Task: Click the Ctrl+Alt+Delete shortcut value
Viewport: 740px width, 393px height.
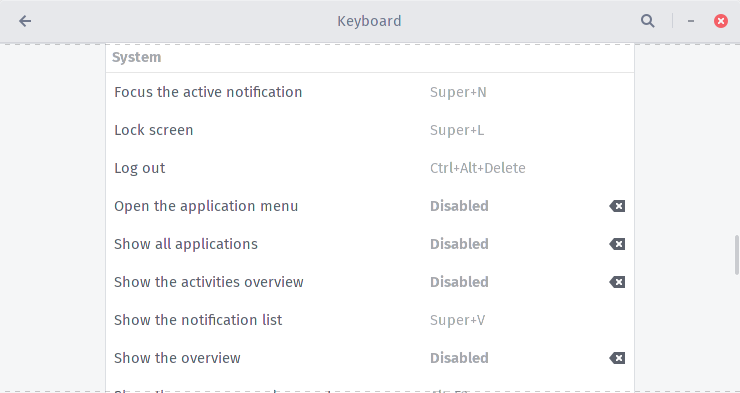Action: coord(478,168)
